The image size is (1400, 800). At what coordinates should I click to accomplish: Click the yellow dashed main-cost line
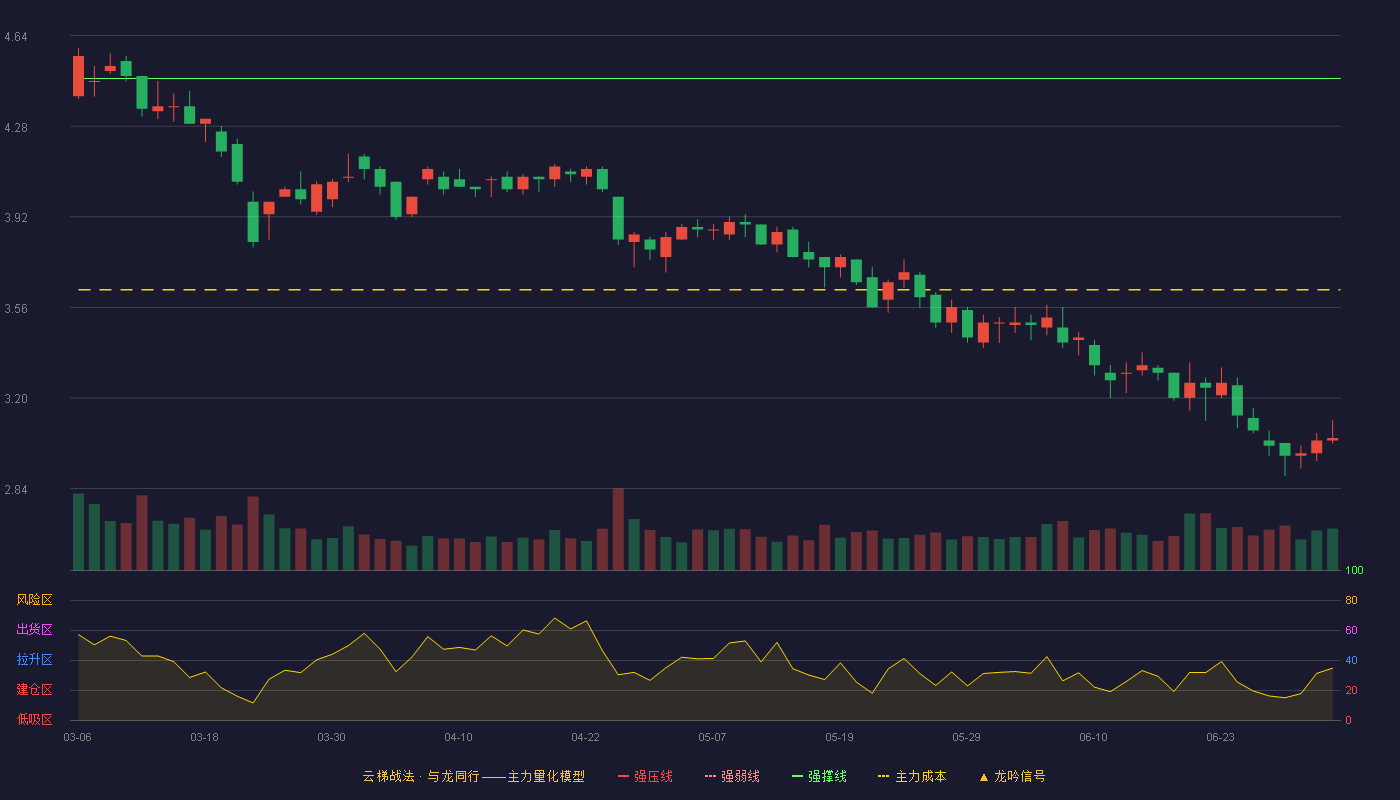coord(708,289)
